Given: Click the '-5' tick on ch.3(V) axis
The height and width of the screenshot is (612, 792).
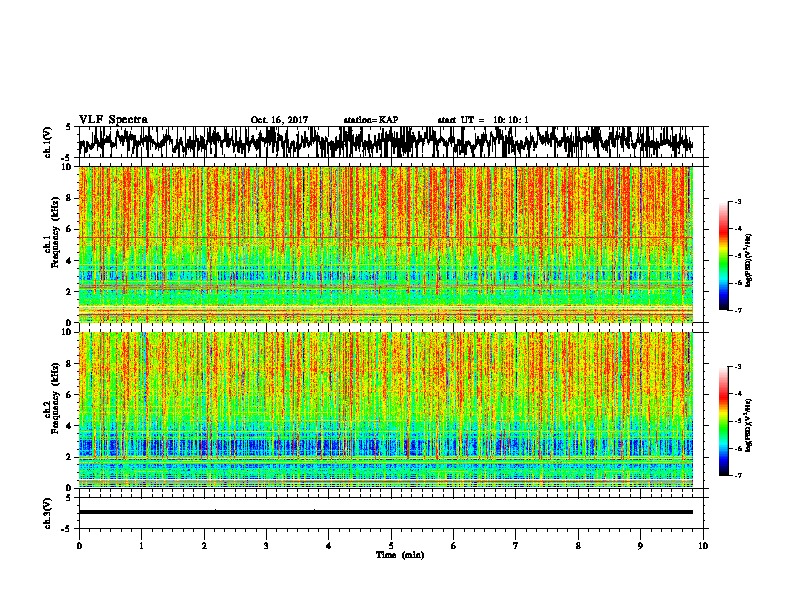Looking at the screenshot, I should pyautogui.click(x=67, y=529).
